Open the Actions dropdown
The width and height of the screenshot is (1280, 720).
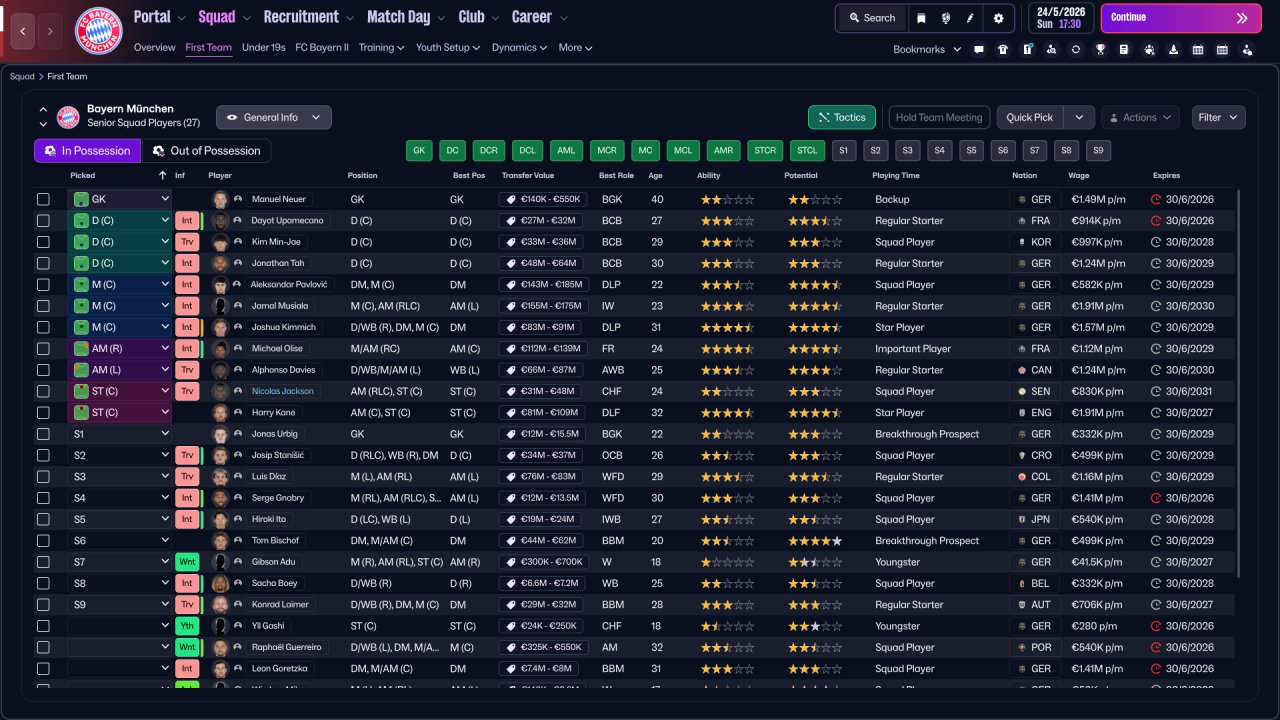tap(1140, 117)
